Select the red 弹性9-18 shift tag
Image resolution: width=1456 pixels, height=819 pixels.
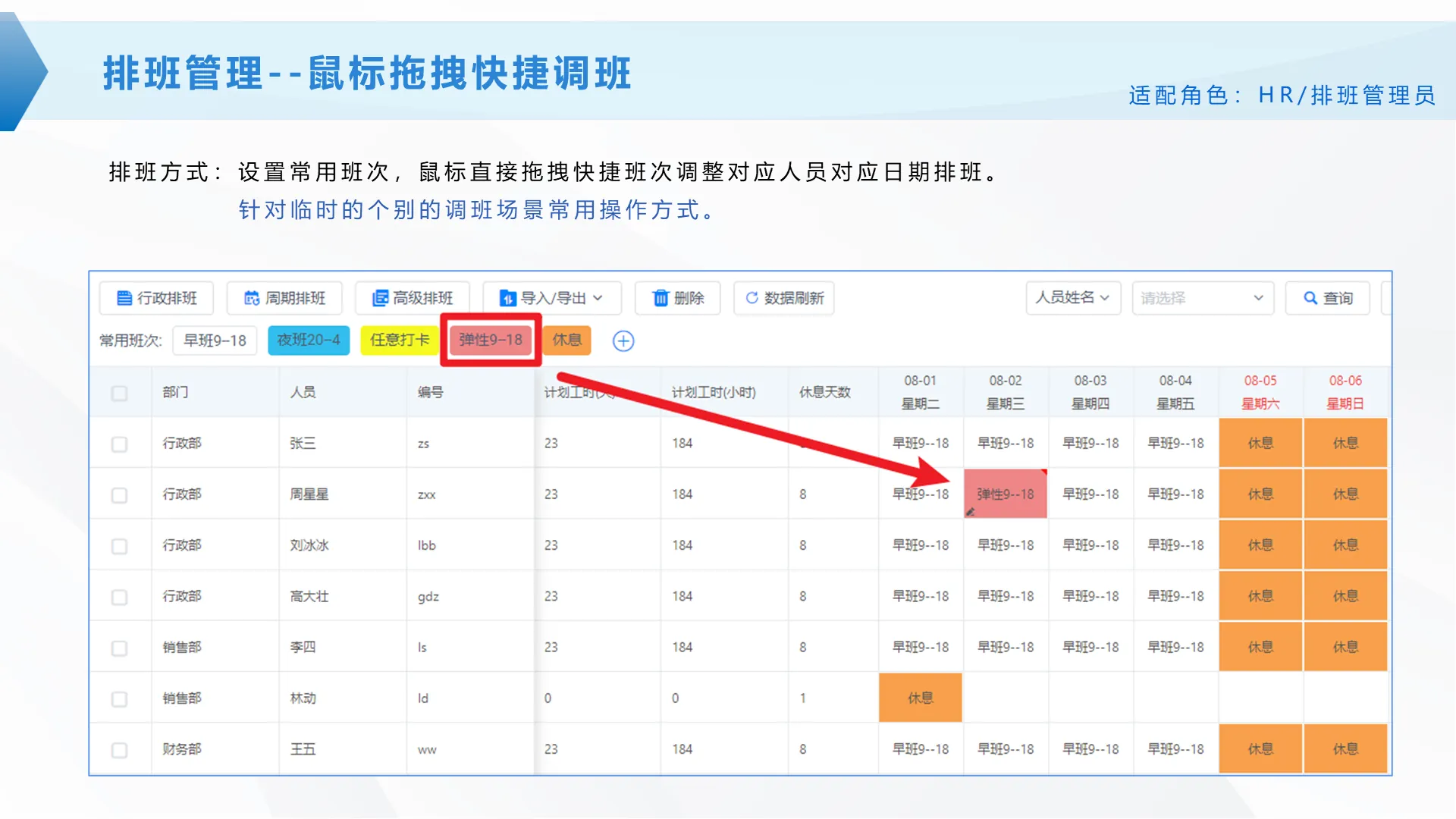(x=491, y=340)
